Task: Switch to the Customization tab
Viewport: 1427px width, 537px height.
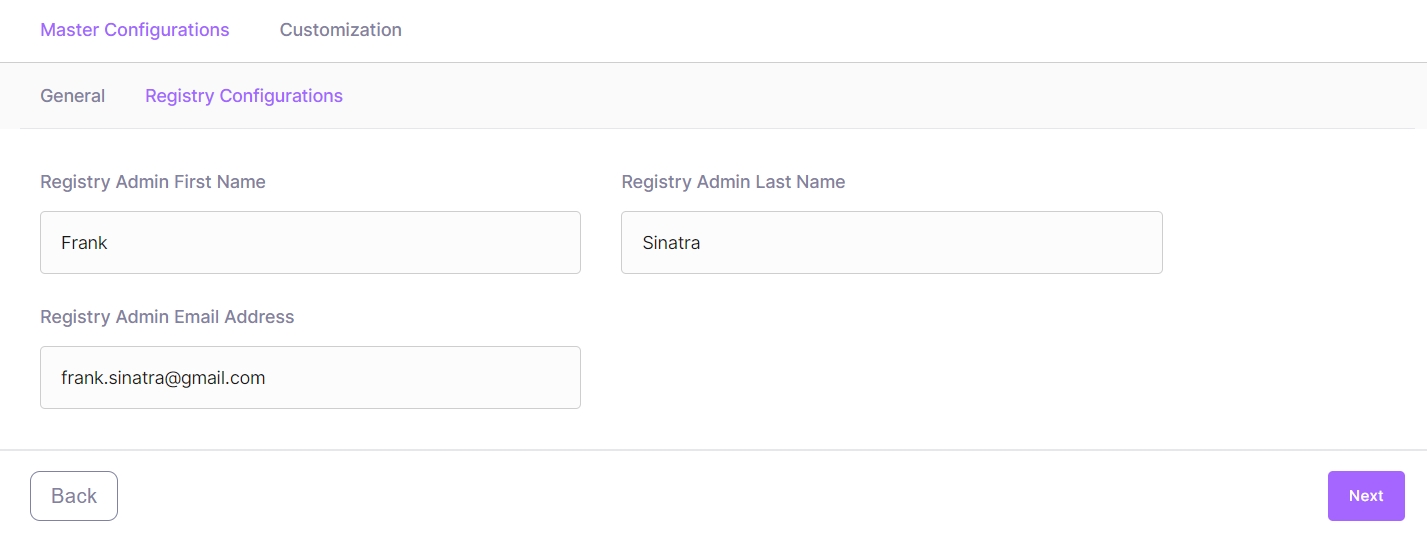Action: pyautogui.click(x=340, y=30)
